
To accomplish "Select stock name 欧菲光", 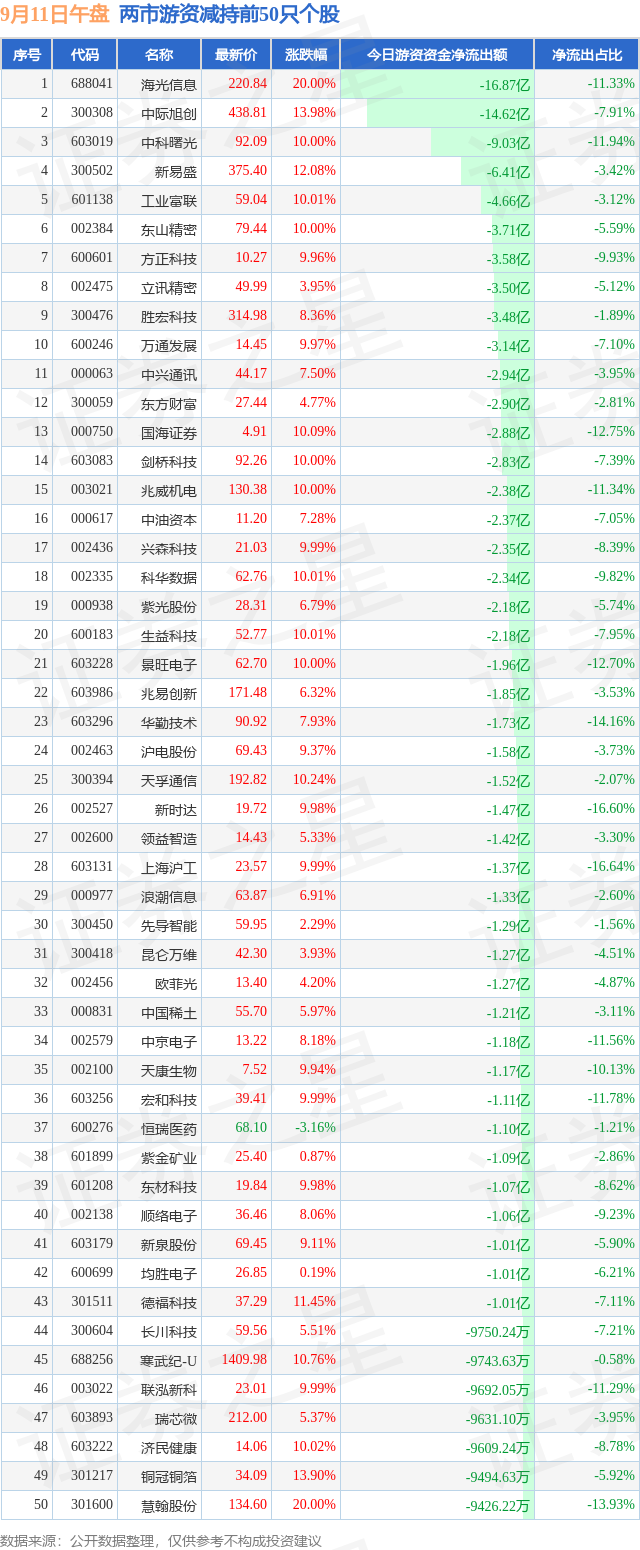I will pyautogui.click(x=177, y=984).
